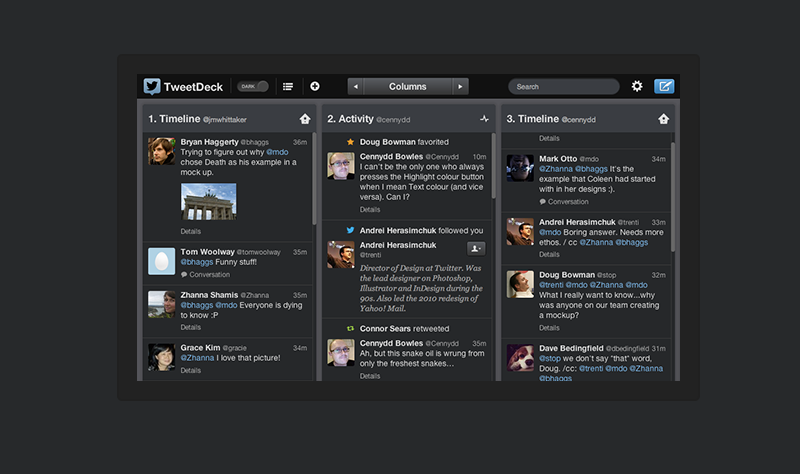Click the TweetDeck bird logo

coord(152,86)
